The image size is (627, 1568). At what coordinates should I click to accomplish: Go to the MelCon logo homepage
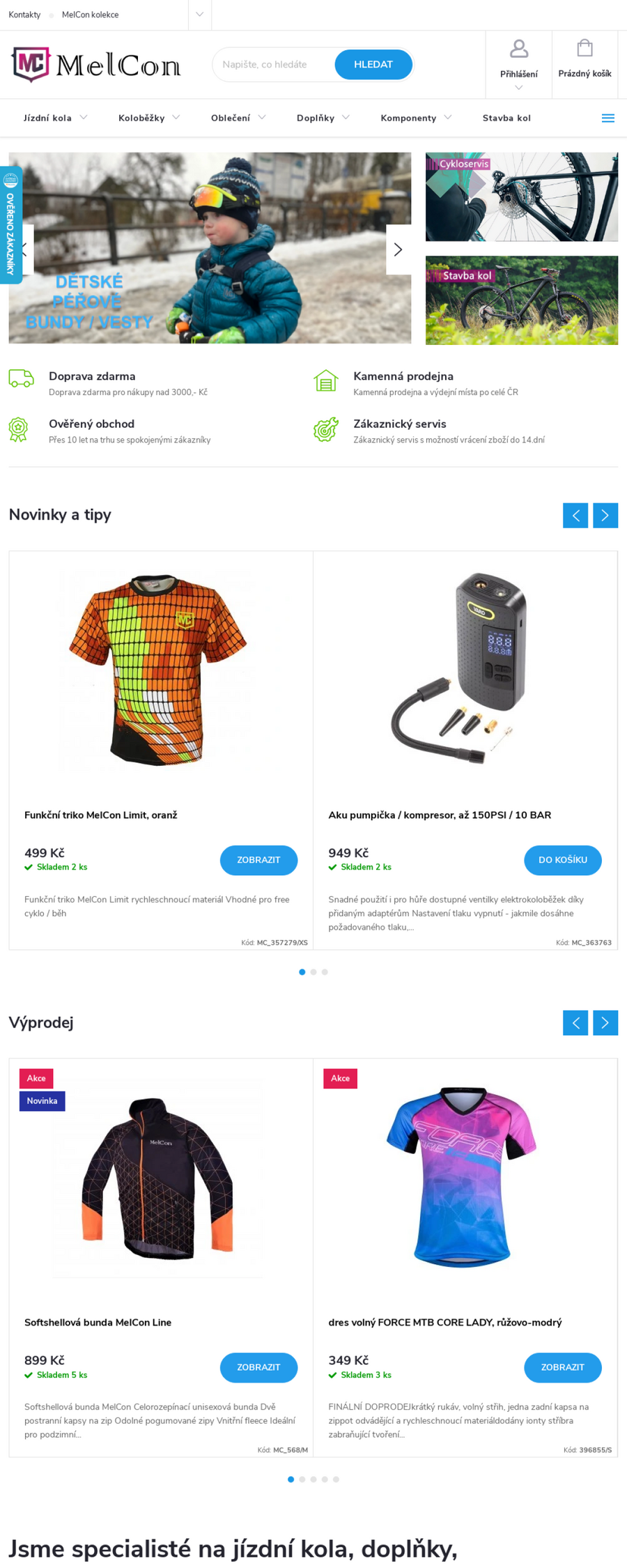(95, 65)
